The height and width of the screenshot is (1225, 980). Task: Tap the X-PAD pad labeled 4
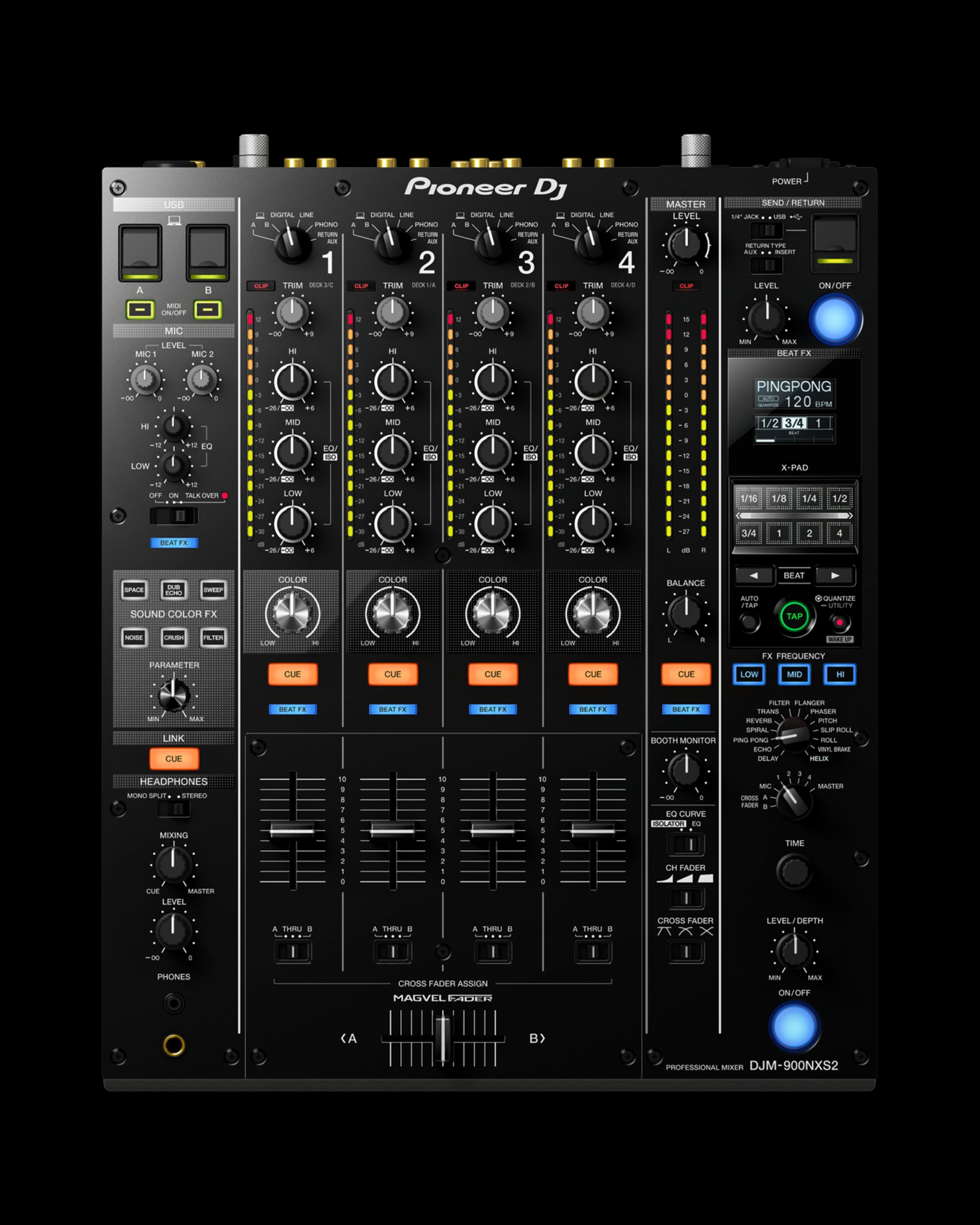[840, 534]
